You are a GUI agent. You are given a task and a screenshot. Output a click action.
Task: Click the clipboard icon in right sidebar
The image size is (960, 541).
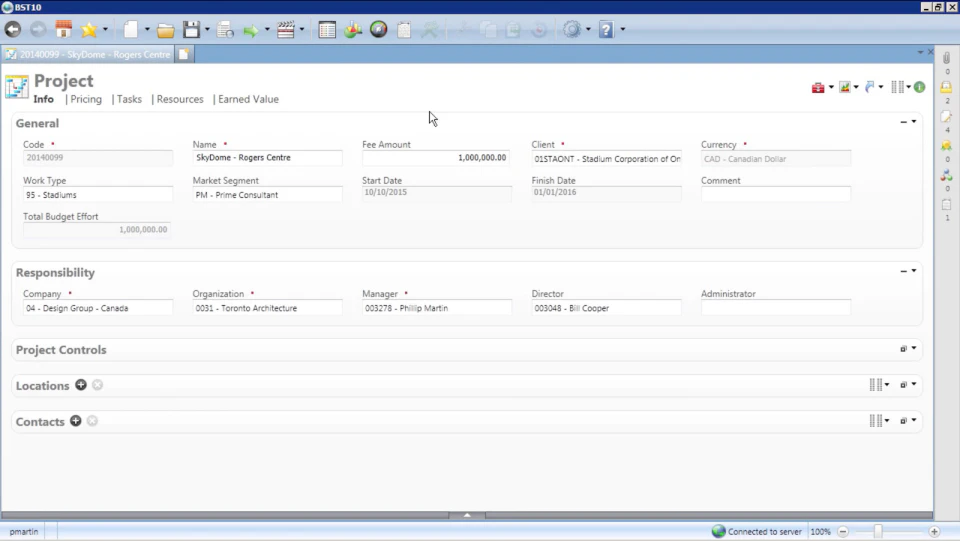click(947, 204)
